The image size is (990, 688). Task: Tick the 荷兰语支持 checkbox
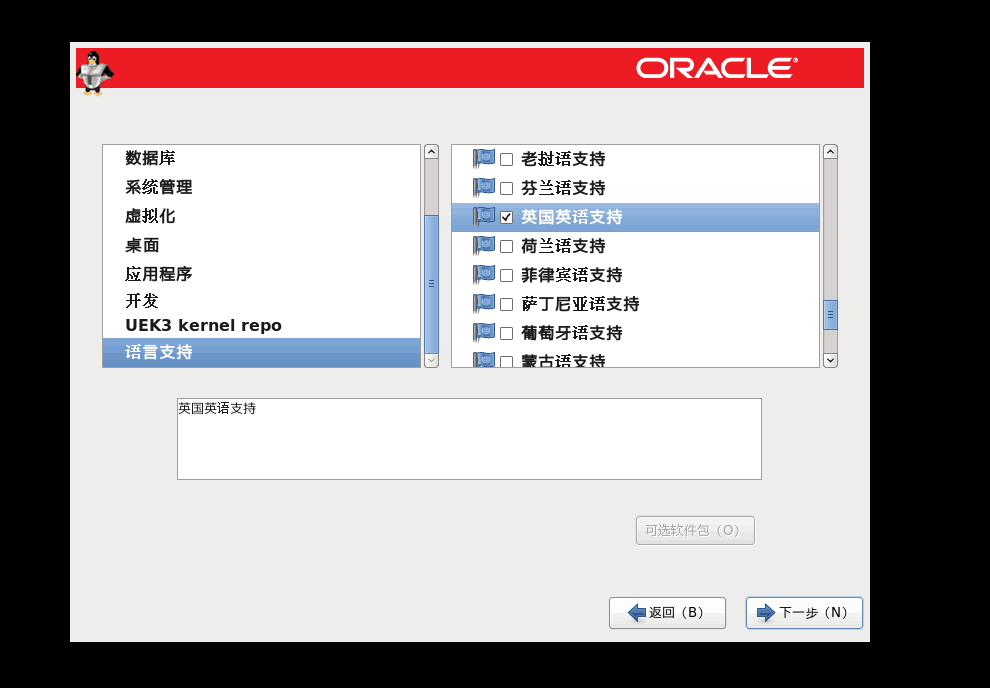point(507,246)
